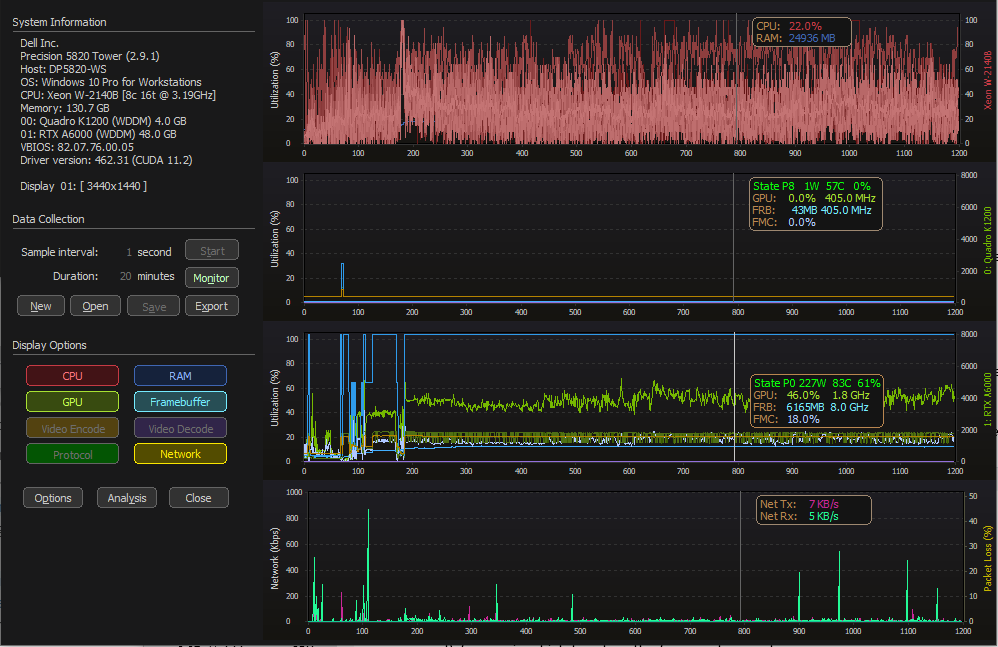Click the Network Kbps graph
This screenshot has width=998, height=647.
click(636, 557)
